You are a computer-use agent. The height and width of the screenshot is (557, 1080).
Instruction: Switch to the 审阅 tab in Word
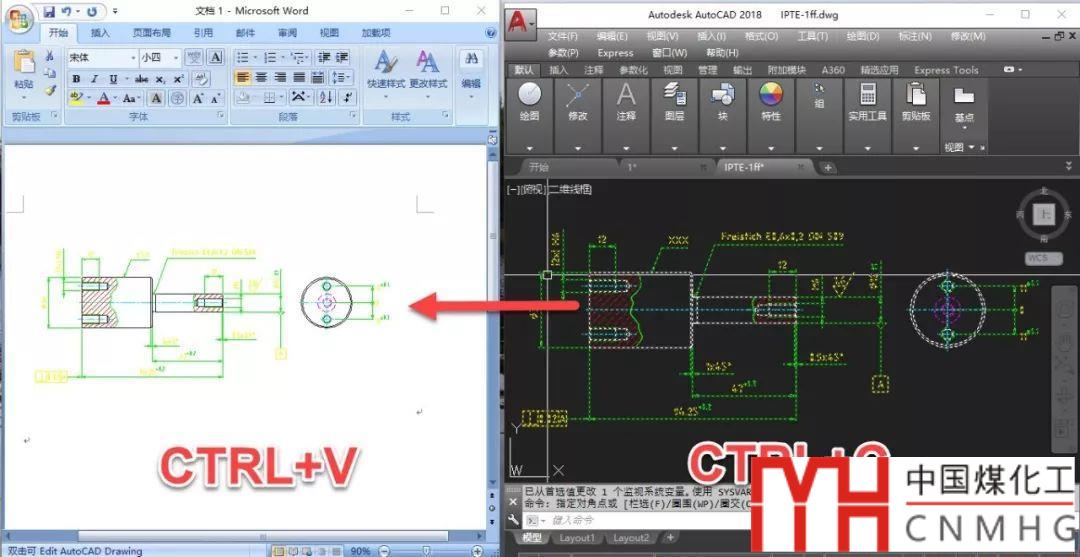click(x=288, y=32)
